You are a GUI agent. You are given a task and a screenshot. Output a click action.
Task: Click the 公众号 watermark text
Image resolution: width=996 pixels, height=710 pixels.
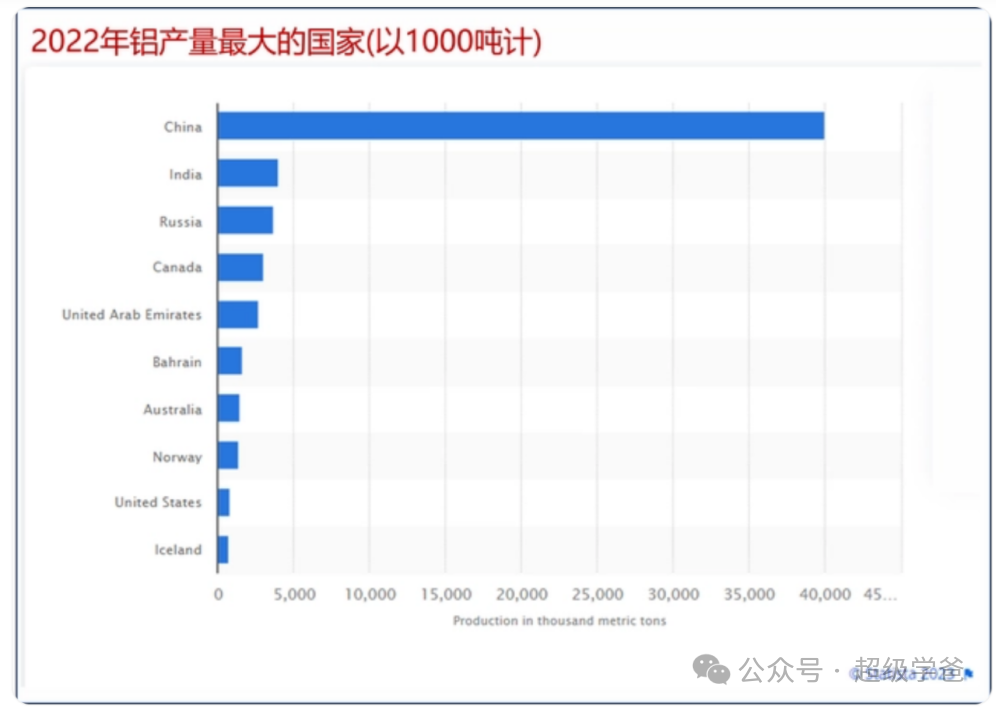coord(780,670)
